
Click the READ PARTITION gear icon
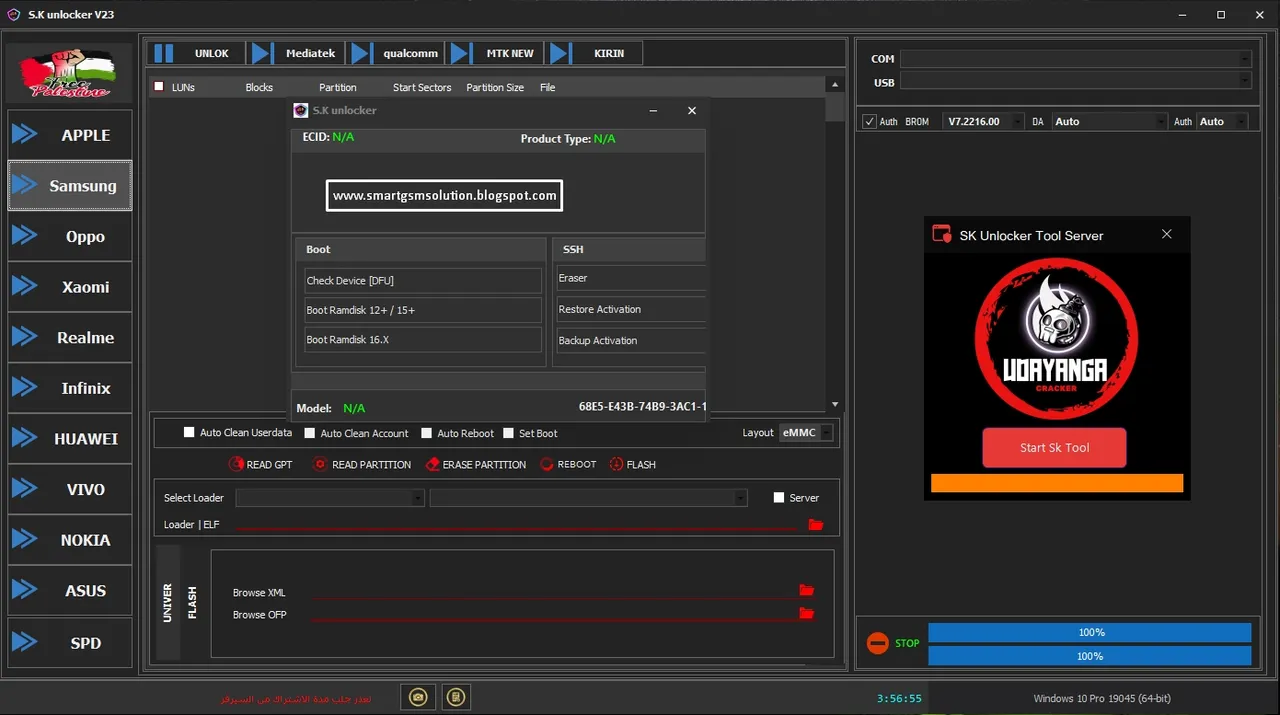click(x=320, y=464)
